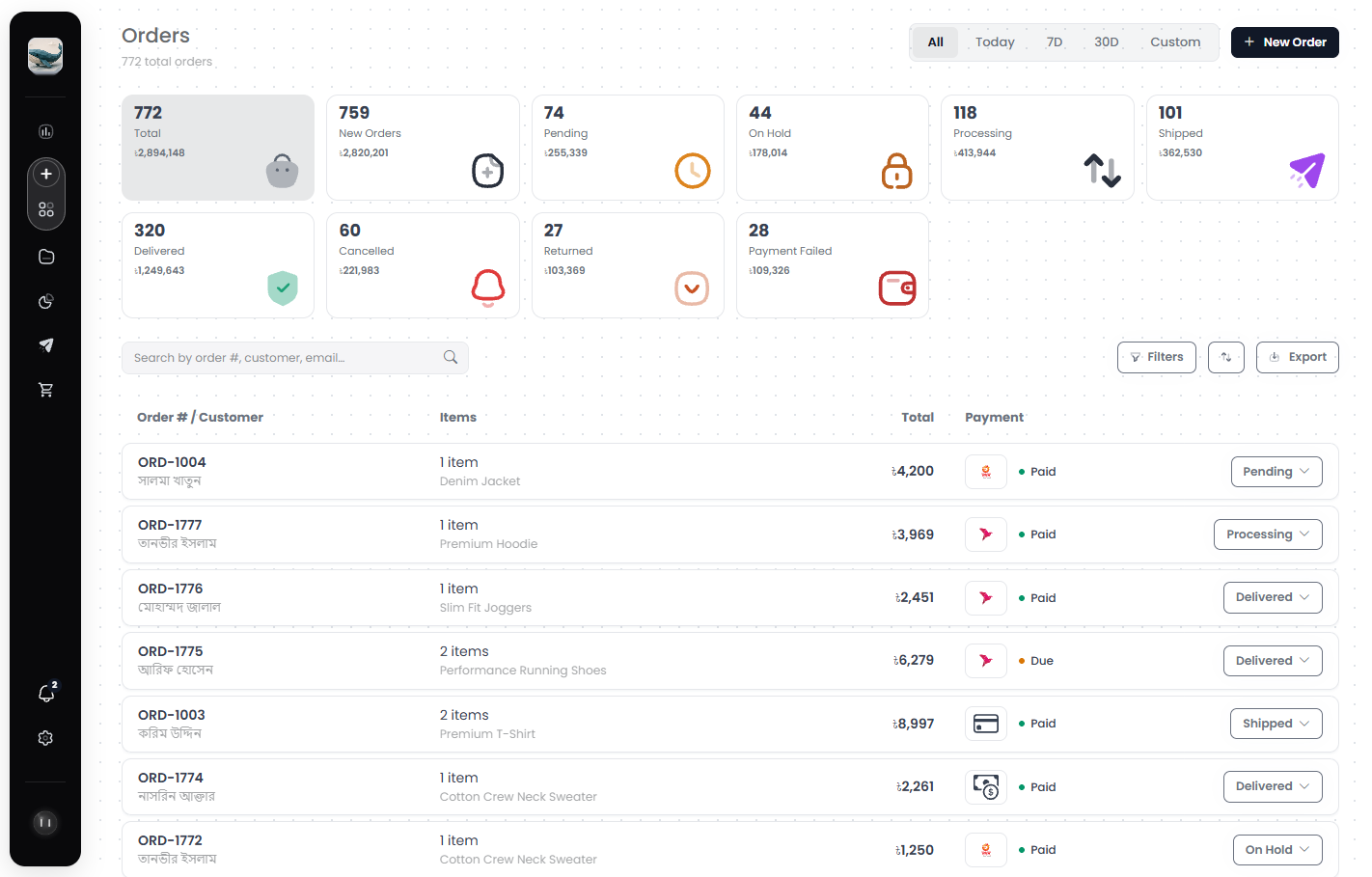Select the Cancelled orders stat card
Viewport: 1372px width, 877px height.
pos(423,265)
